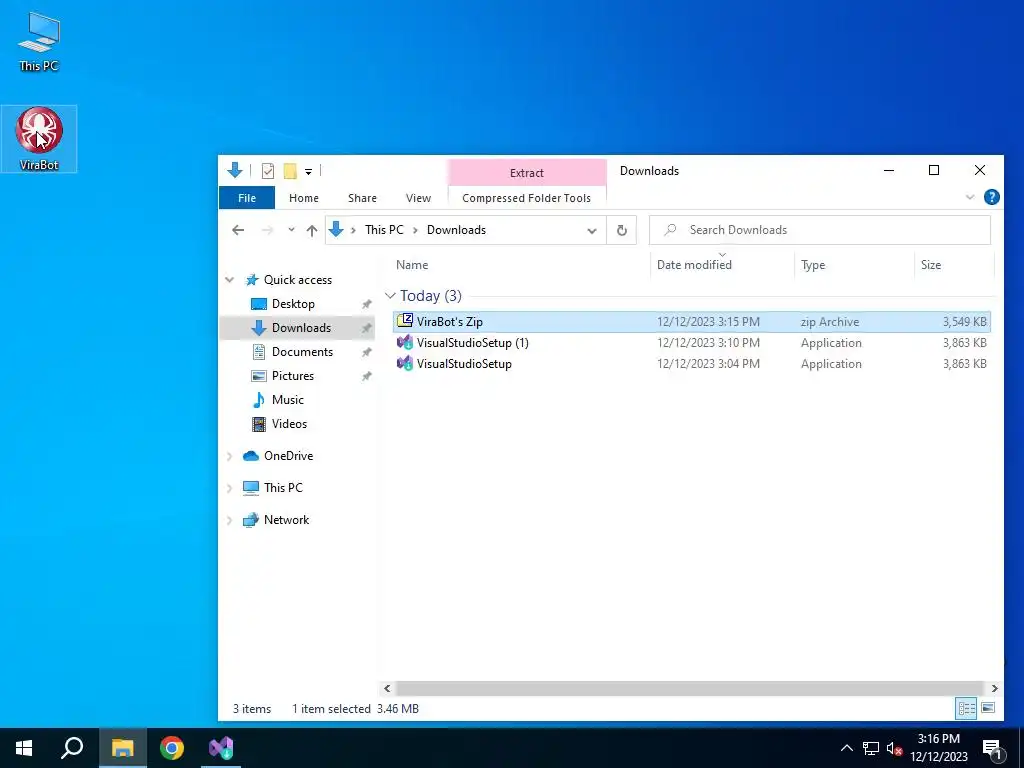Go back with the Back arrow

click(x=238, y=230)
